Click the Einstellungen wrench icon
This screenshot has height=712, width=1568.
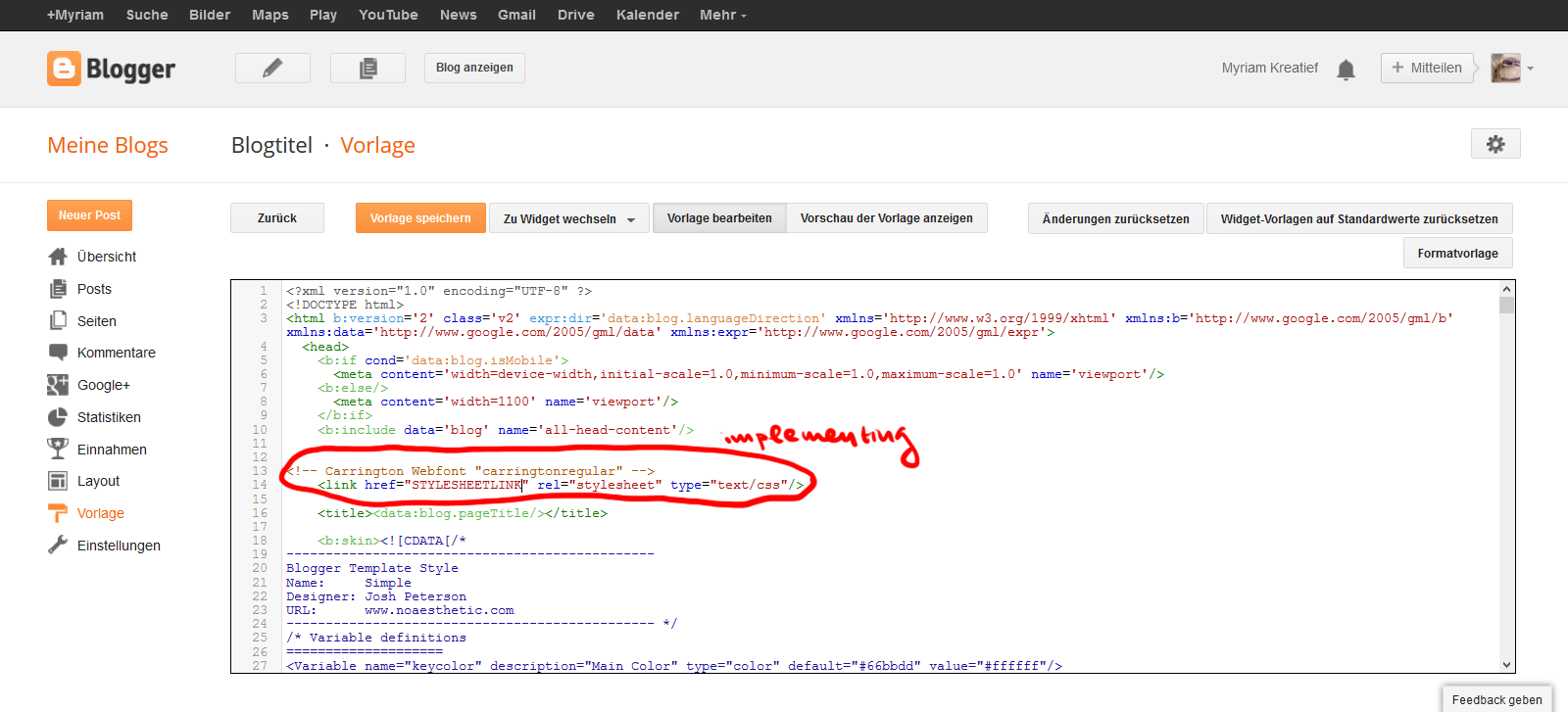tap(58, 546)
